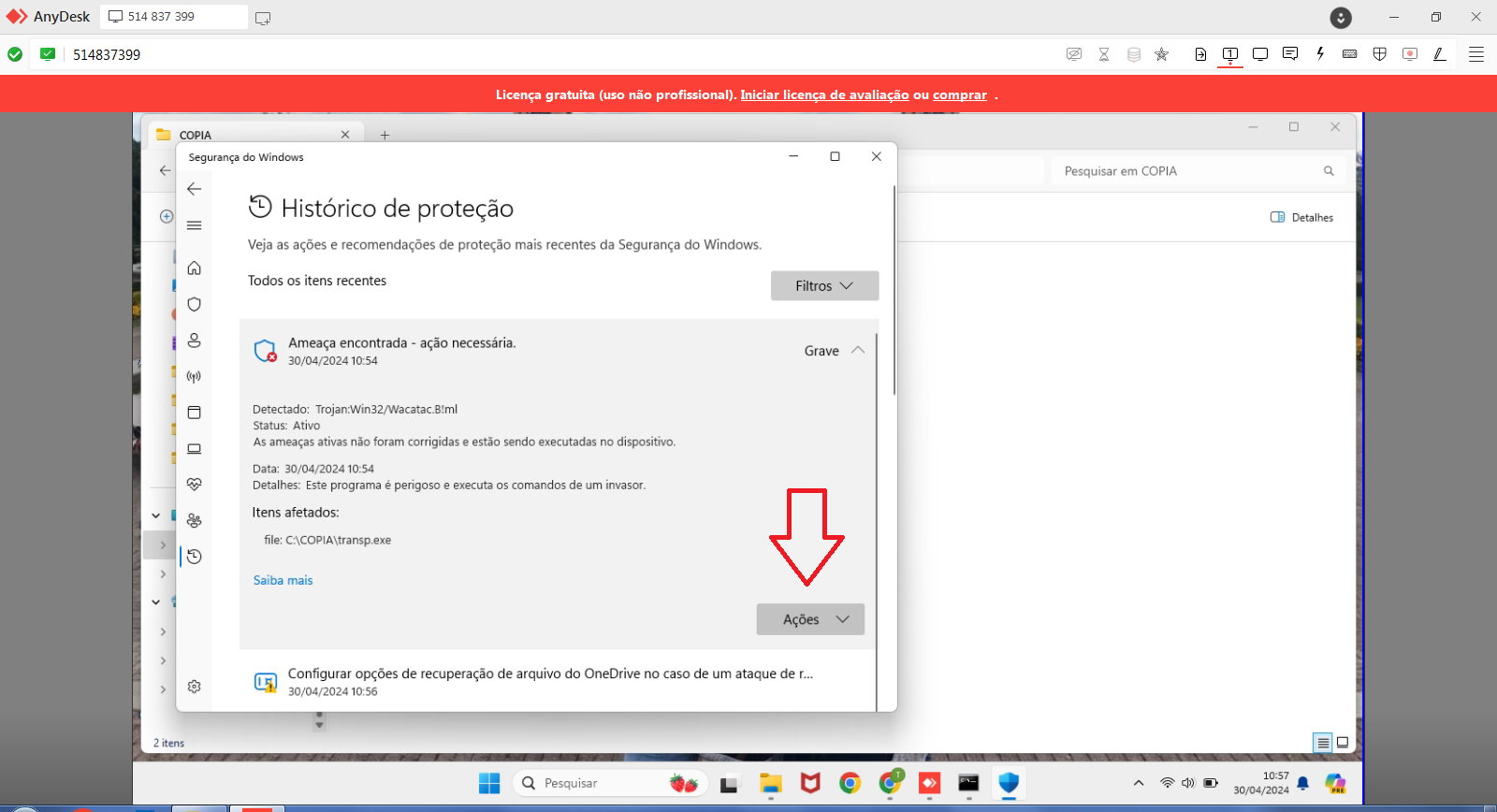Open new AnyDesk session tab icon
1497x812 pixels.
click(x=263, y=18)
